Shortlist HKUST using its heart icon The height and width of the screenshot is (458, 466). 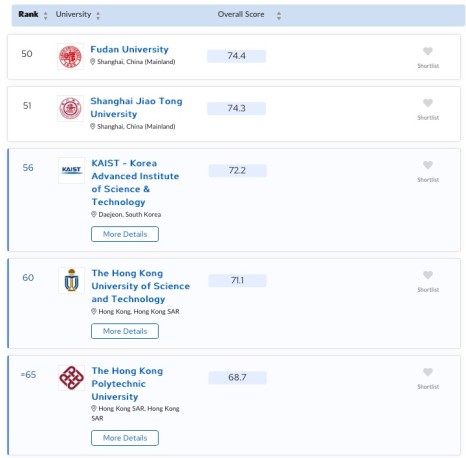(x=428, y=275)
